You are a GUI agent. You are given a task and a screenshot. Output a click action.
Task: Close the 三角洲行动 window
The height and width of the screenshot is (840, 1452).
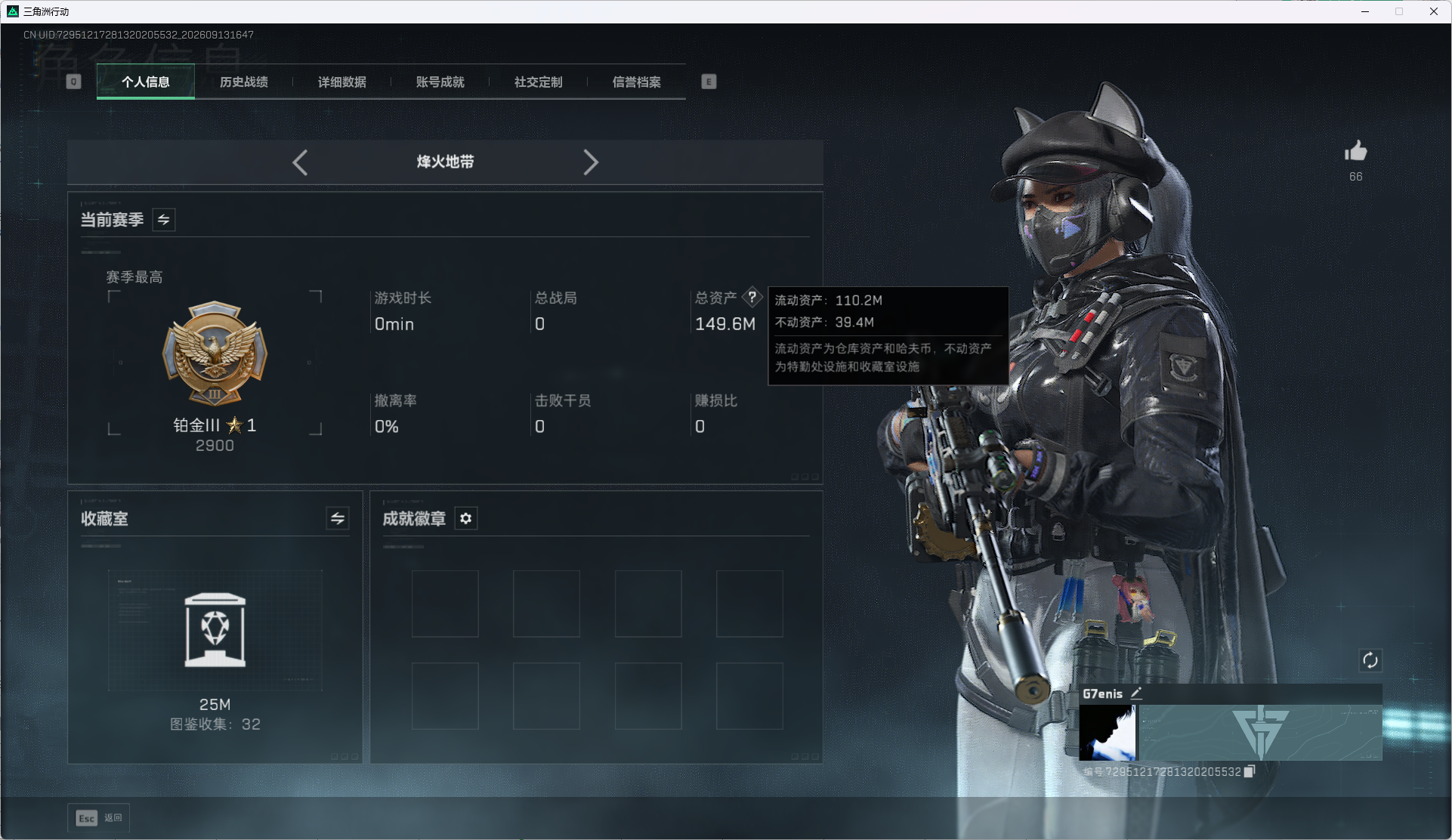pyautogui.click(x=1434, y=11)
